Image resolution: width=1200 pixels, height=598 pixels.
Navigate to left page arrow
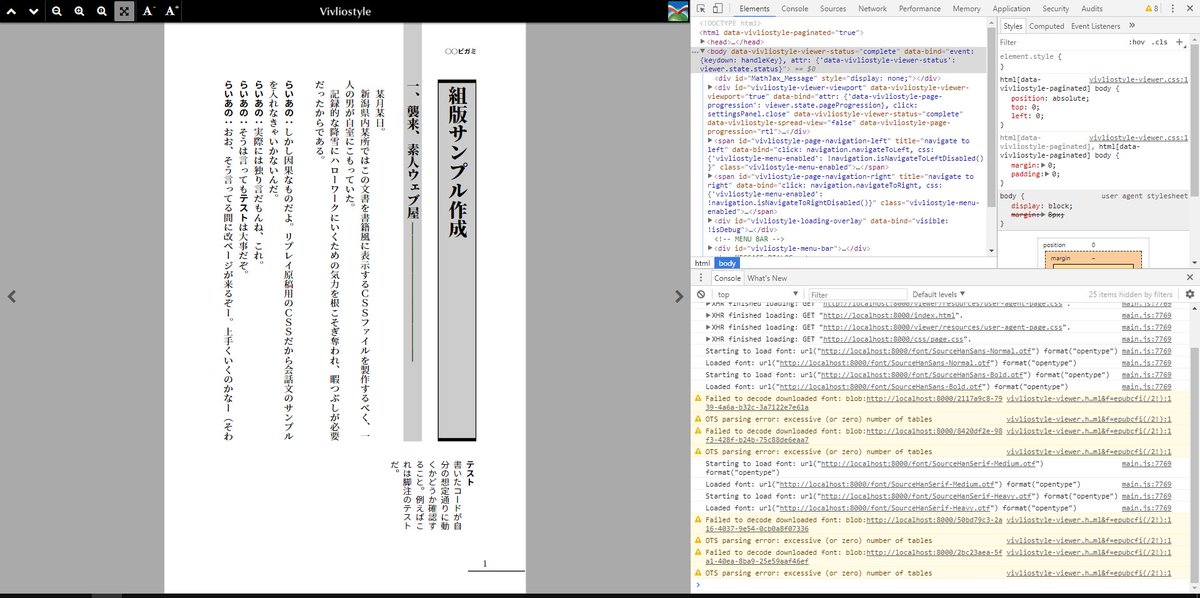click(x=11, y=296)
